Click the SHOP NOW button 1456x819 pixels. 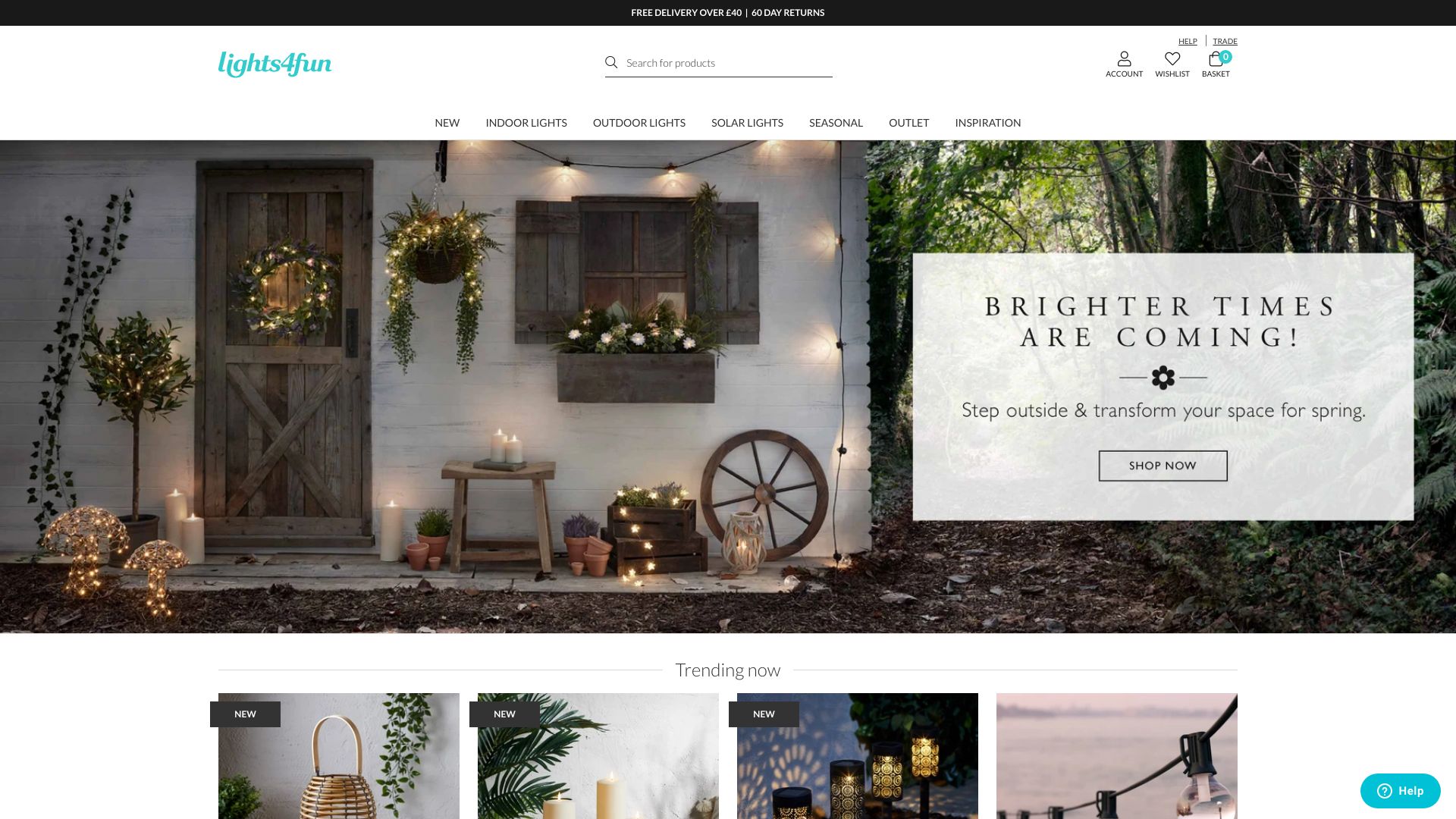[1163, 465]
